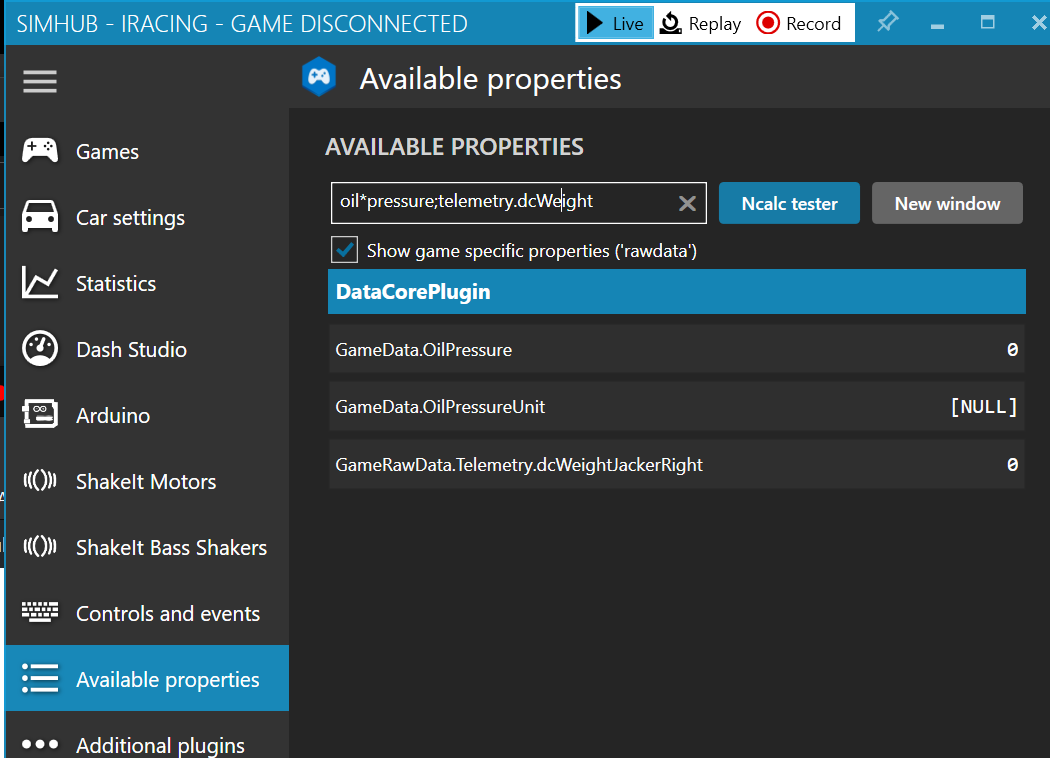The image size is (1050, 758).
Task: Open the Ncalc tester
Action: click(790, 203)
